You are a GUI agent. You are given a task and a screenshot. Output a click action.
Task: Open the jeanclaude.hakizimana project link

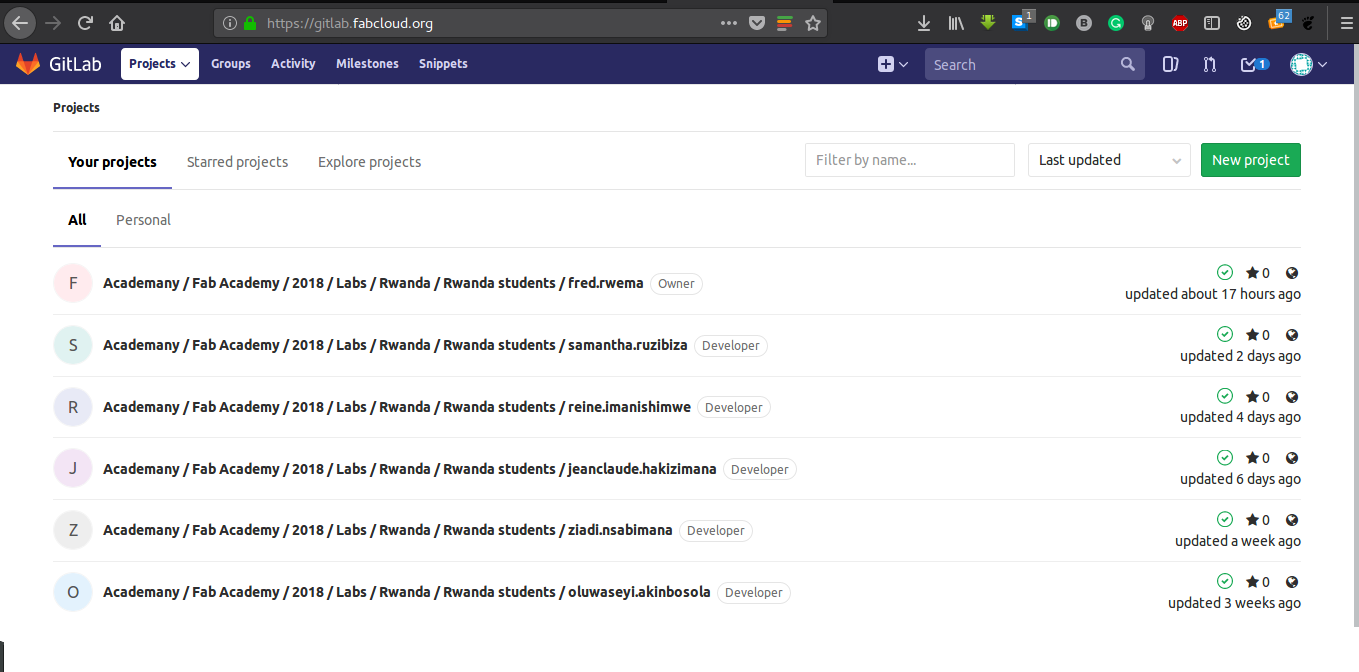(410, 468)
